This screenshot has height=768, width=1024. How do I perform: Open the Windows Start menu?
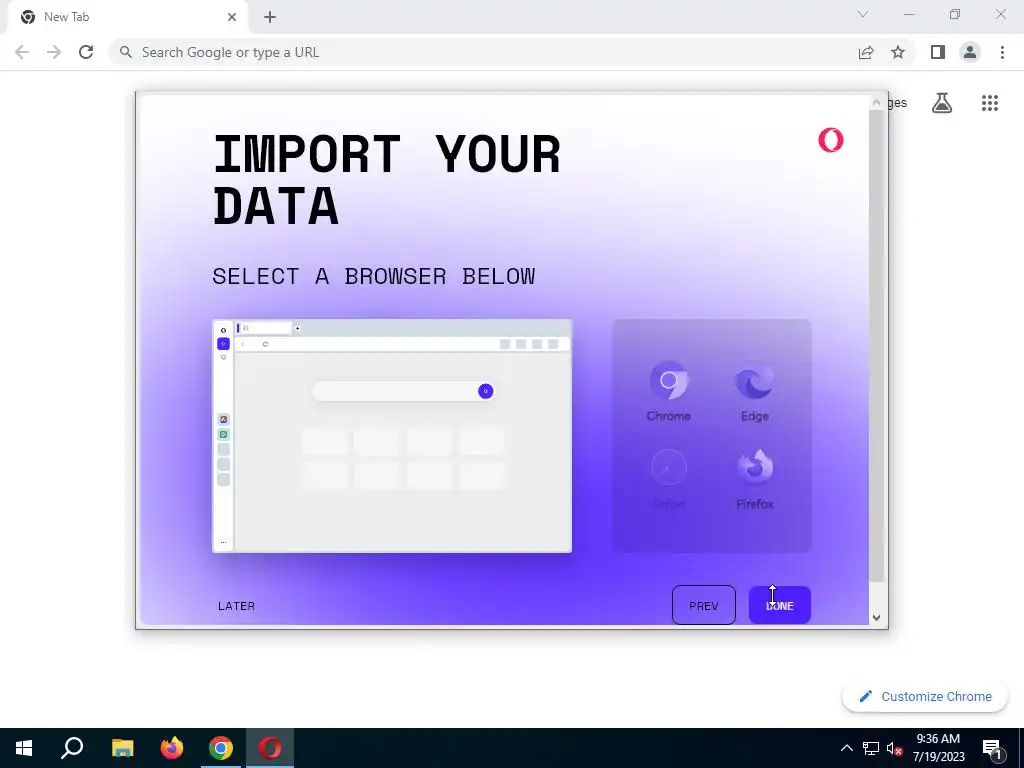point(24,748)
